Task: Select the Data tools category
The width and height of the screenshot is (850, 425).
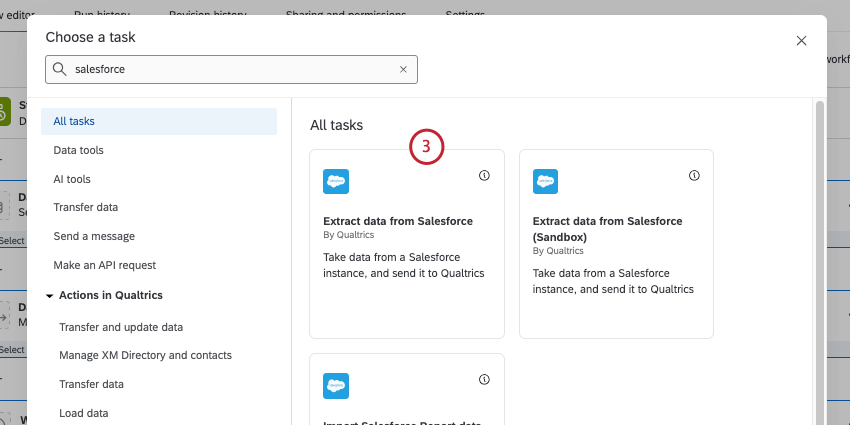Action: click(78, 150)
